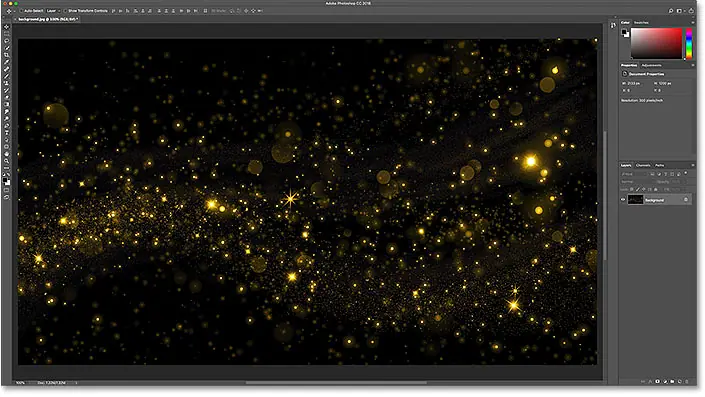Select the Zoom tool
The width and height of the screenshot is (705, 397).
6,161
